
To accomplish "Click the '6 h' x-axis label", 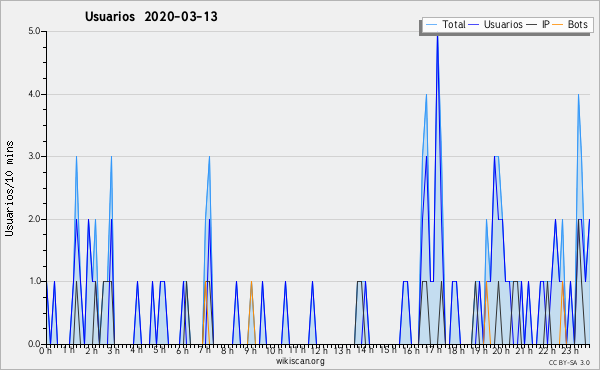I will click(183, 351).
